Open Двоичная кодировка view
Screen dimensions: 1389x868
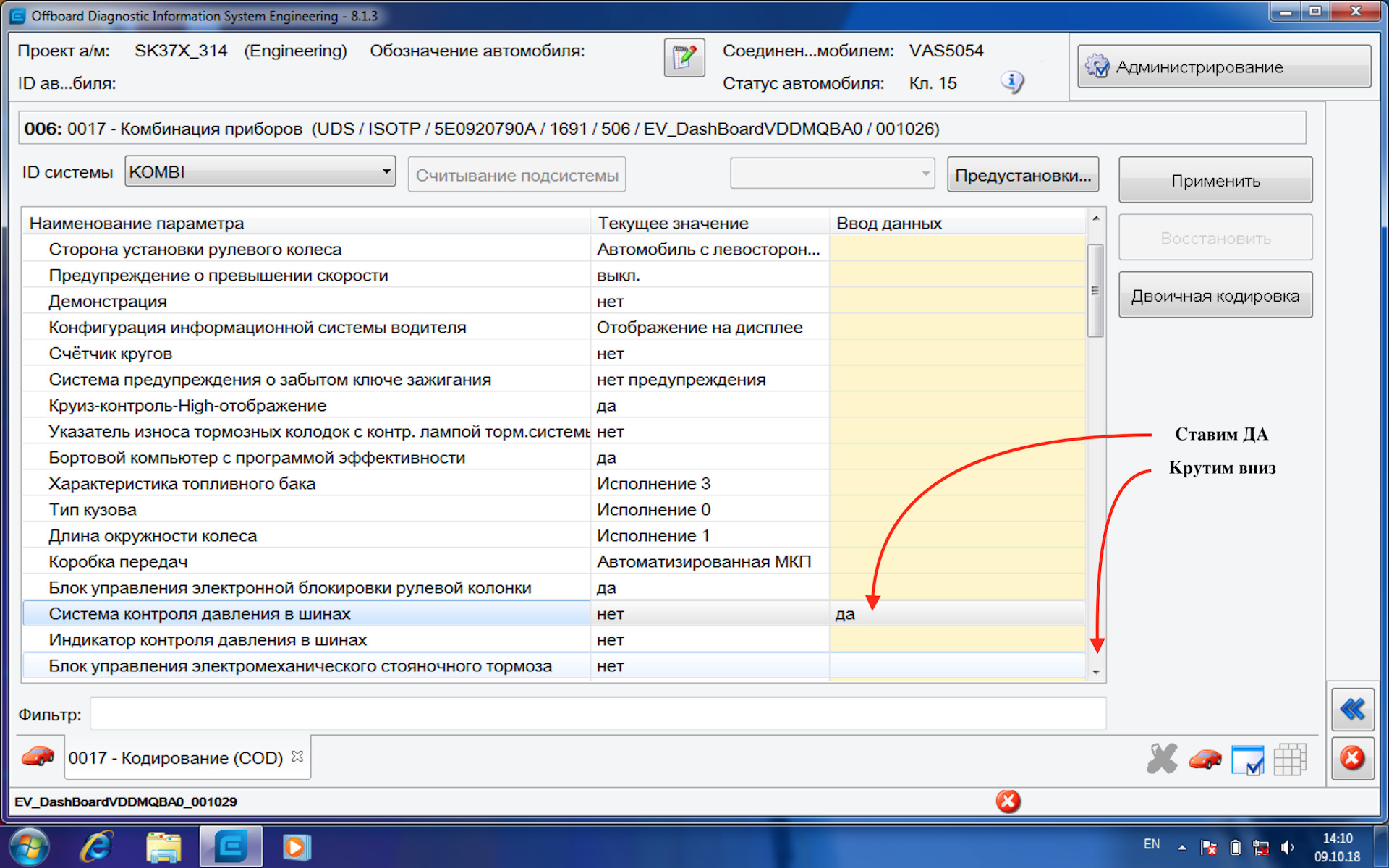[x=1215, y=296]
